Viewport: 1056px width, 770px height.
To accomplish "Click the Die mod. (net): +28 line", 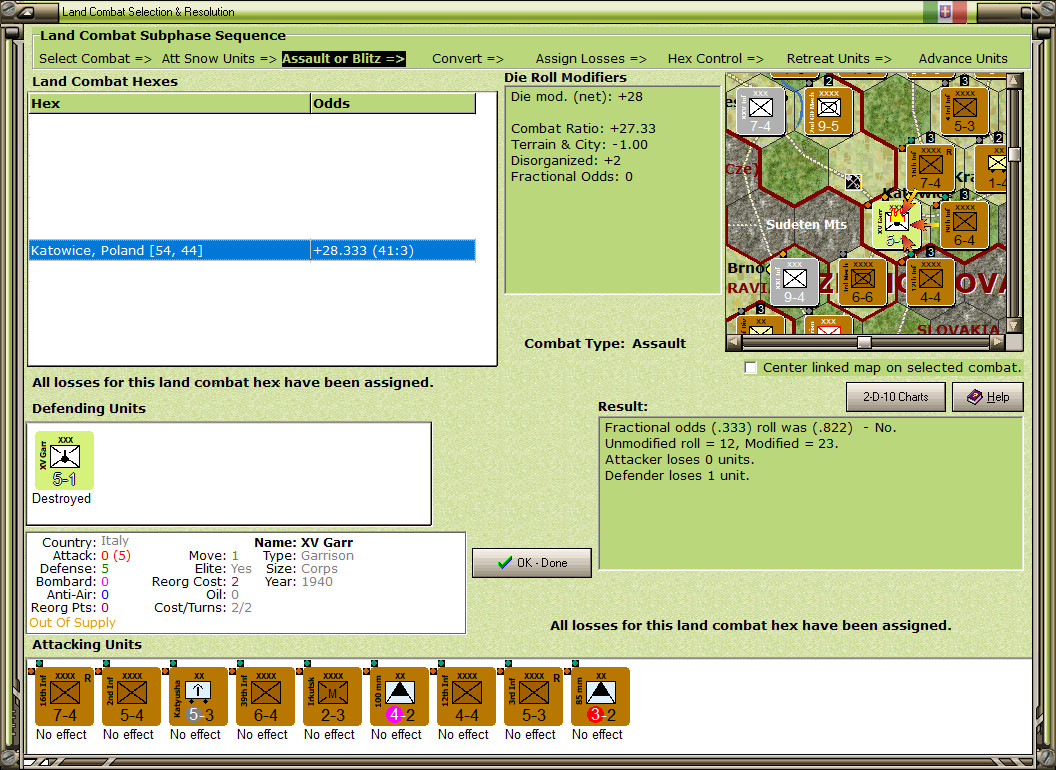I will (x=576, y=96).
